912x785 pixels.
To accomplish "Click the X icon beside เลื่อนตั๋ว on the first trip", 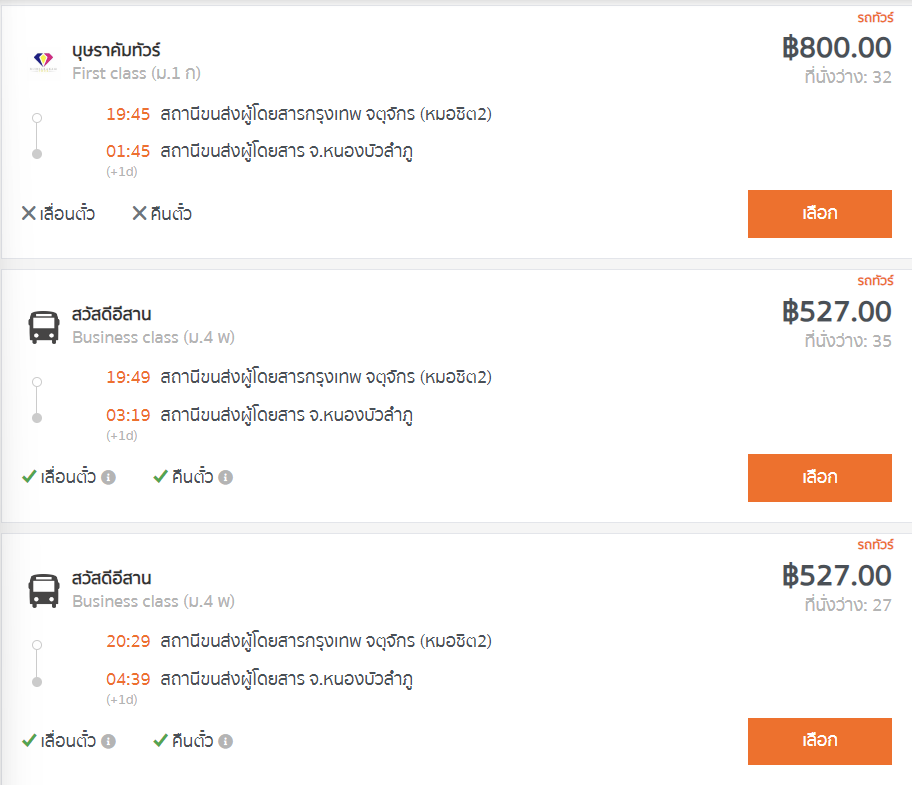I will pyautogui.click(x=28, y=213).
